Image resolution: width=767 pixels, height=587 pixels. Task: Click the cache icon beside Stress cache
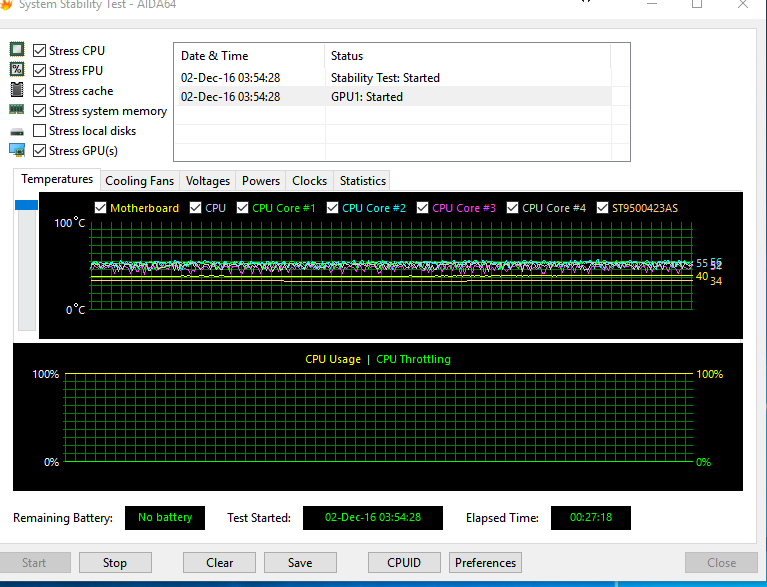pyautogui.click(x=16, y=90)
